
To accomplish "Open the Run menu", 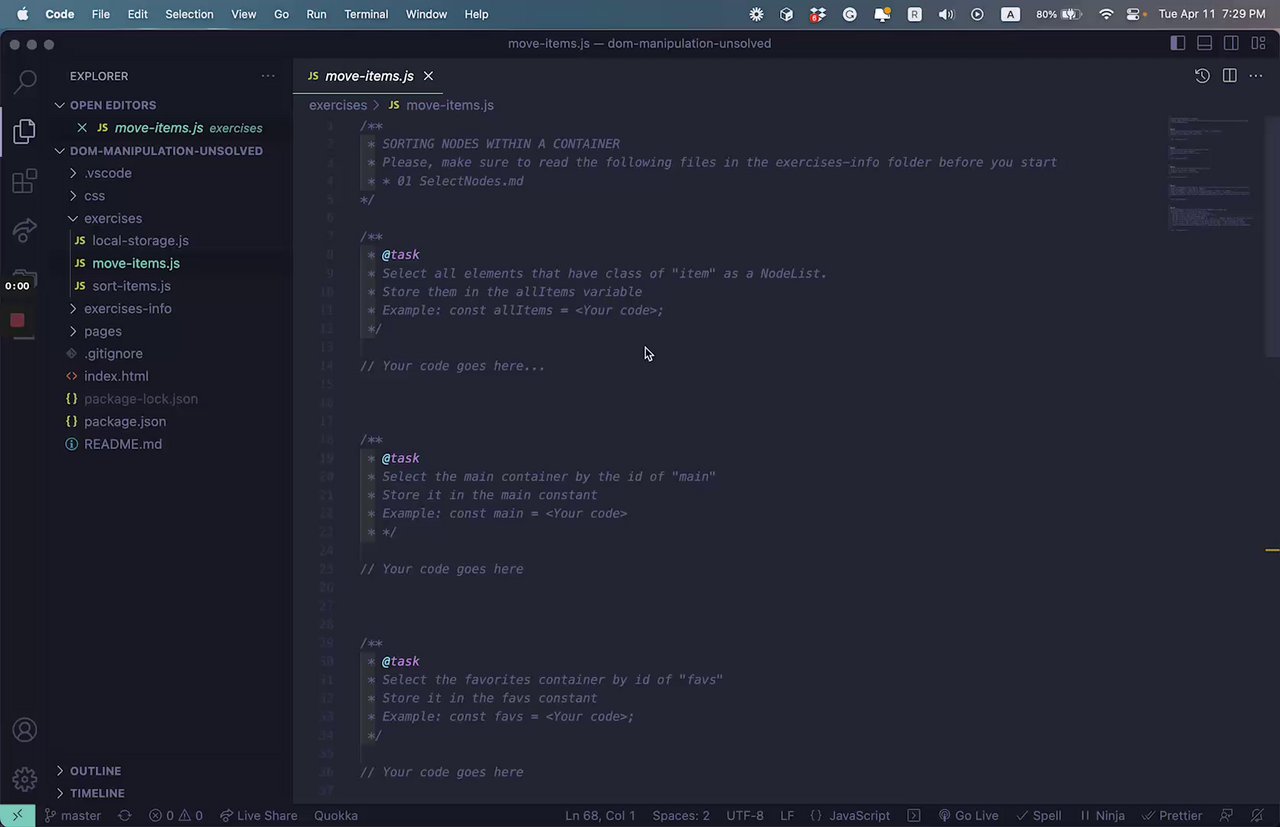I will [316, 14].
